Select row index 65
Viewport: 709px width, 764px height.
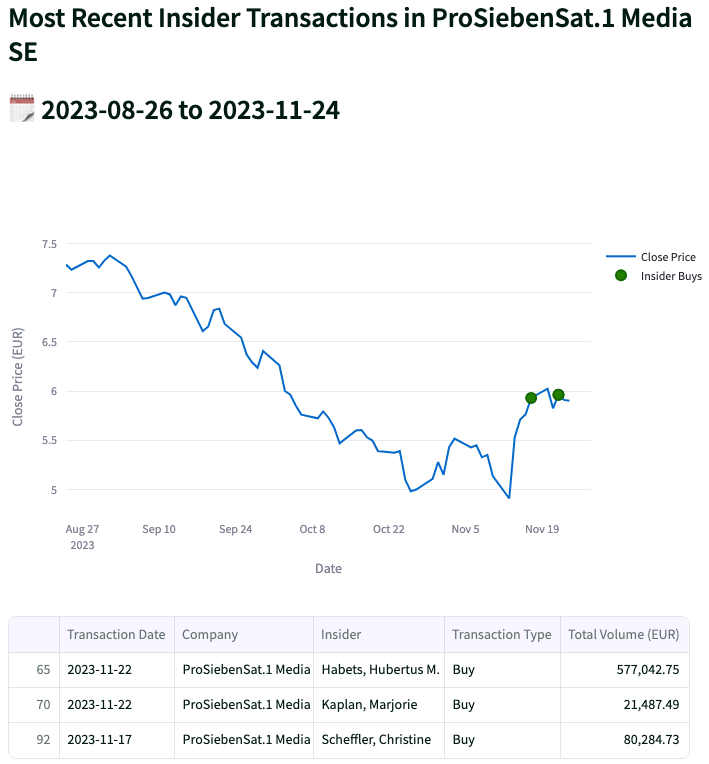[x=34, y=670]
